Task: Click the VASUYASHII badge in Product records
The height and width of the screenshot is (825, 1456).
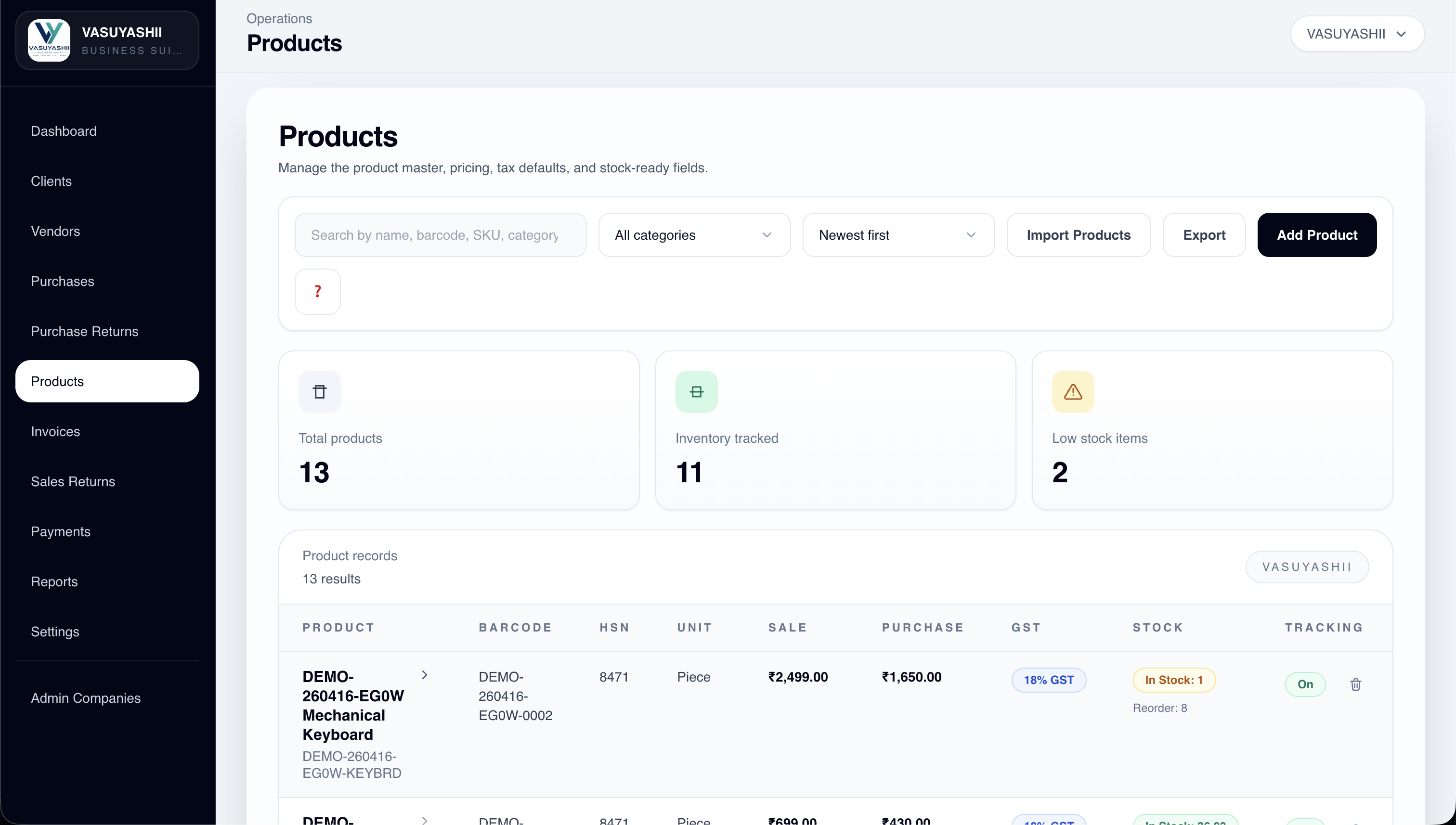Action: pyautogui.click(x=1307, y=567)
